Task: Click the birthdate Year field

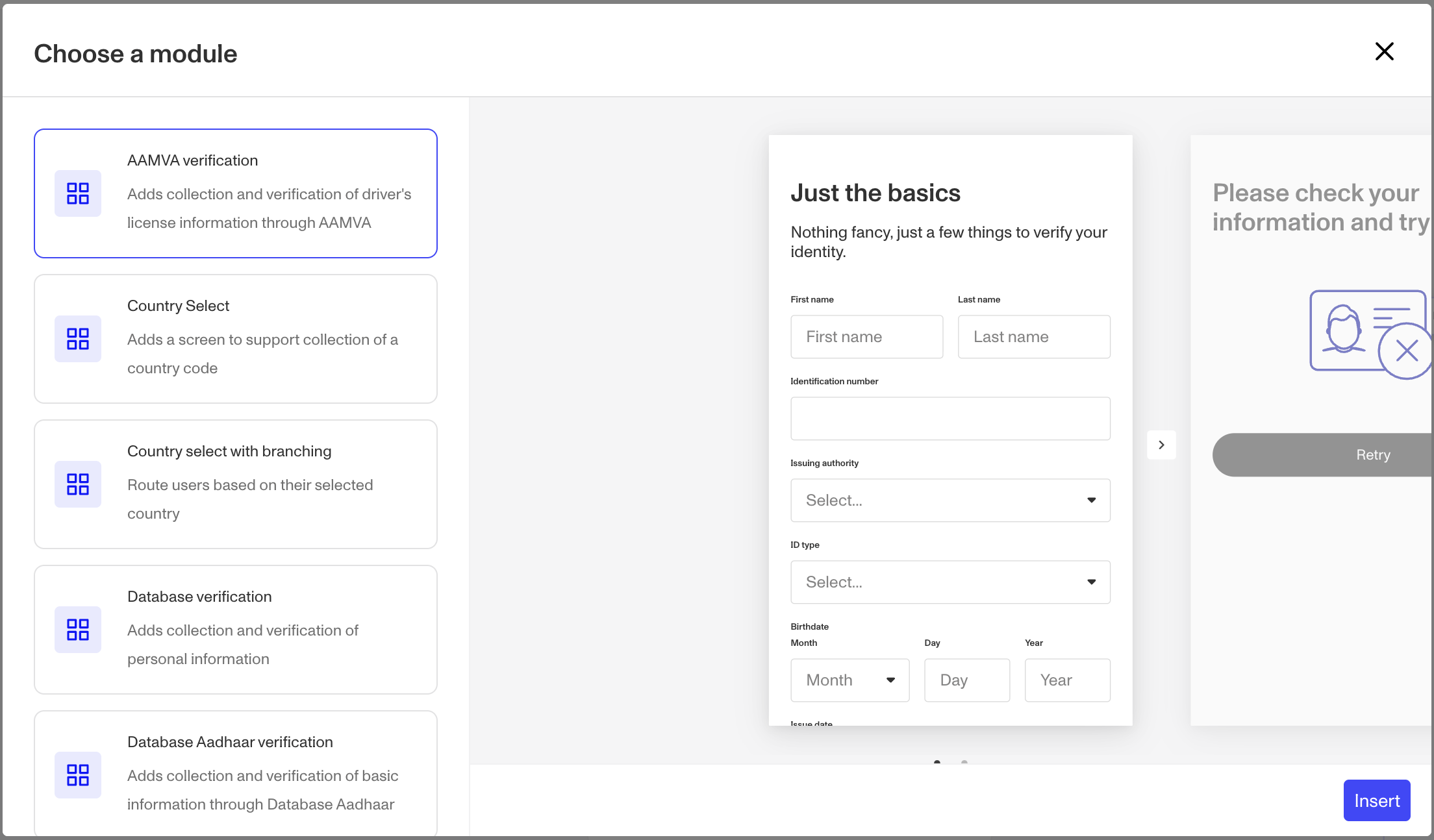Action: [1067, 680]
